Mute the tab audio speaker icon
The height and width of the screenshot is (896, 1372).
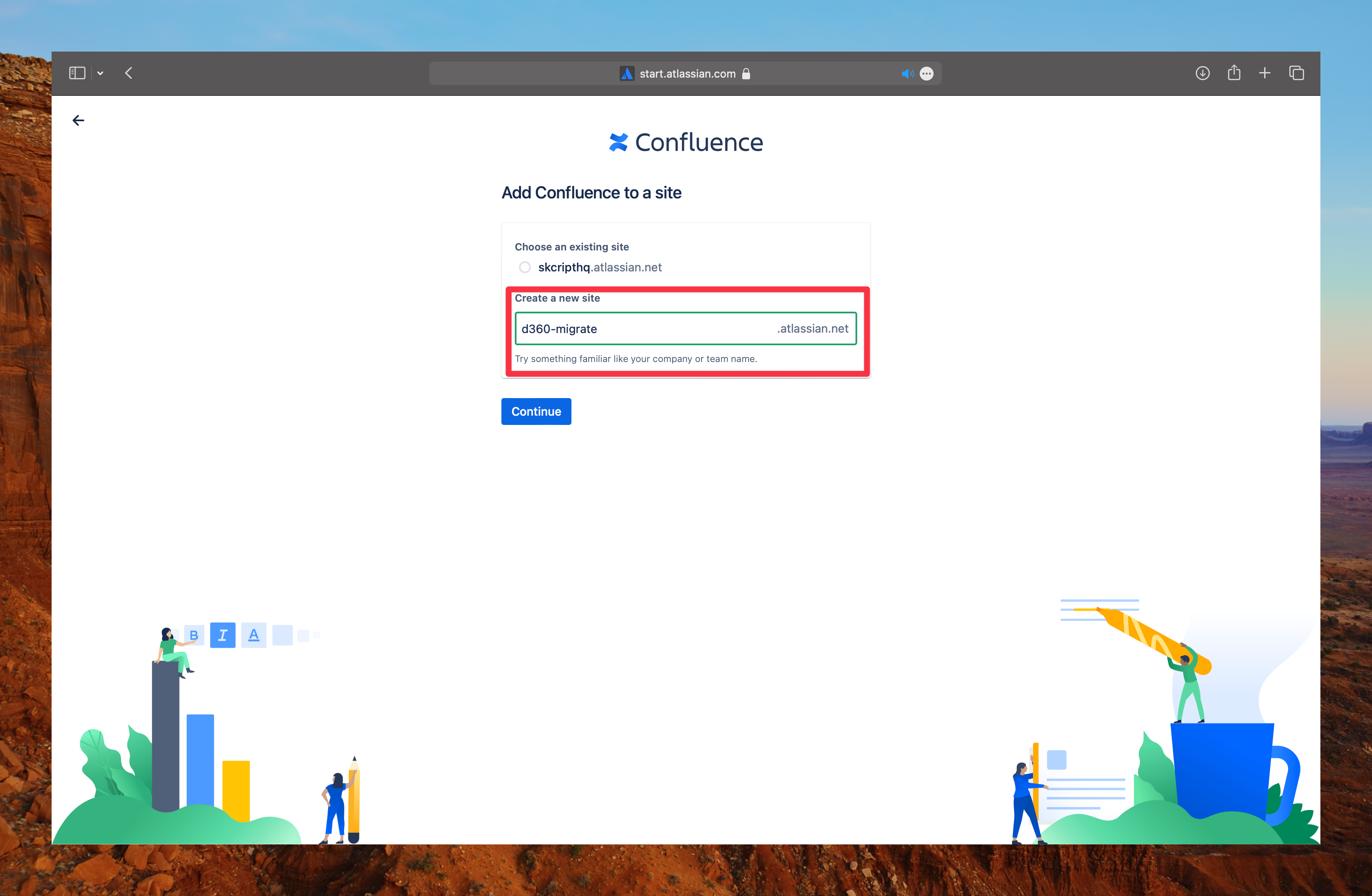(x=908, y=74)
